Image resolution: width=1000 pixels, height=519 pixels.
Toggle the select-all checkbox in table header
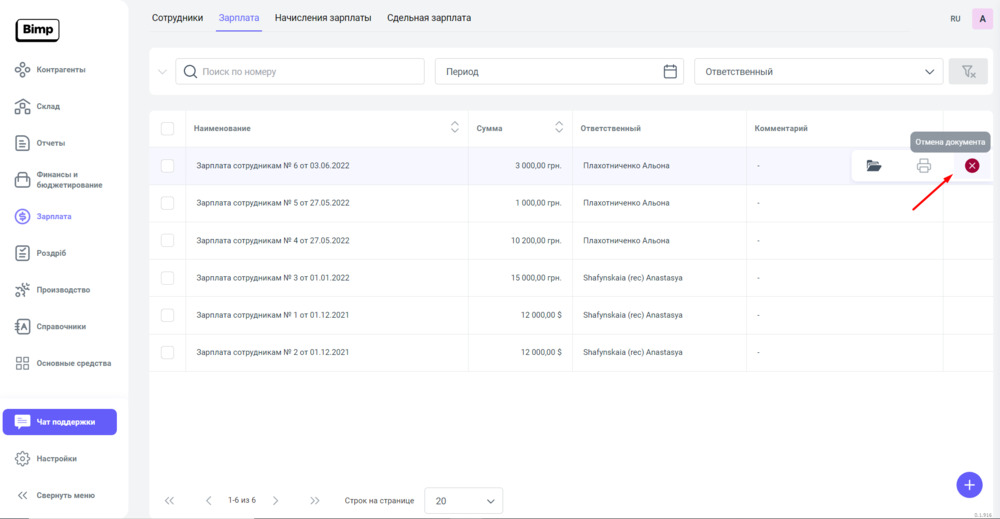[x=167, y=129]
